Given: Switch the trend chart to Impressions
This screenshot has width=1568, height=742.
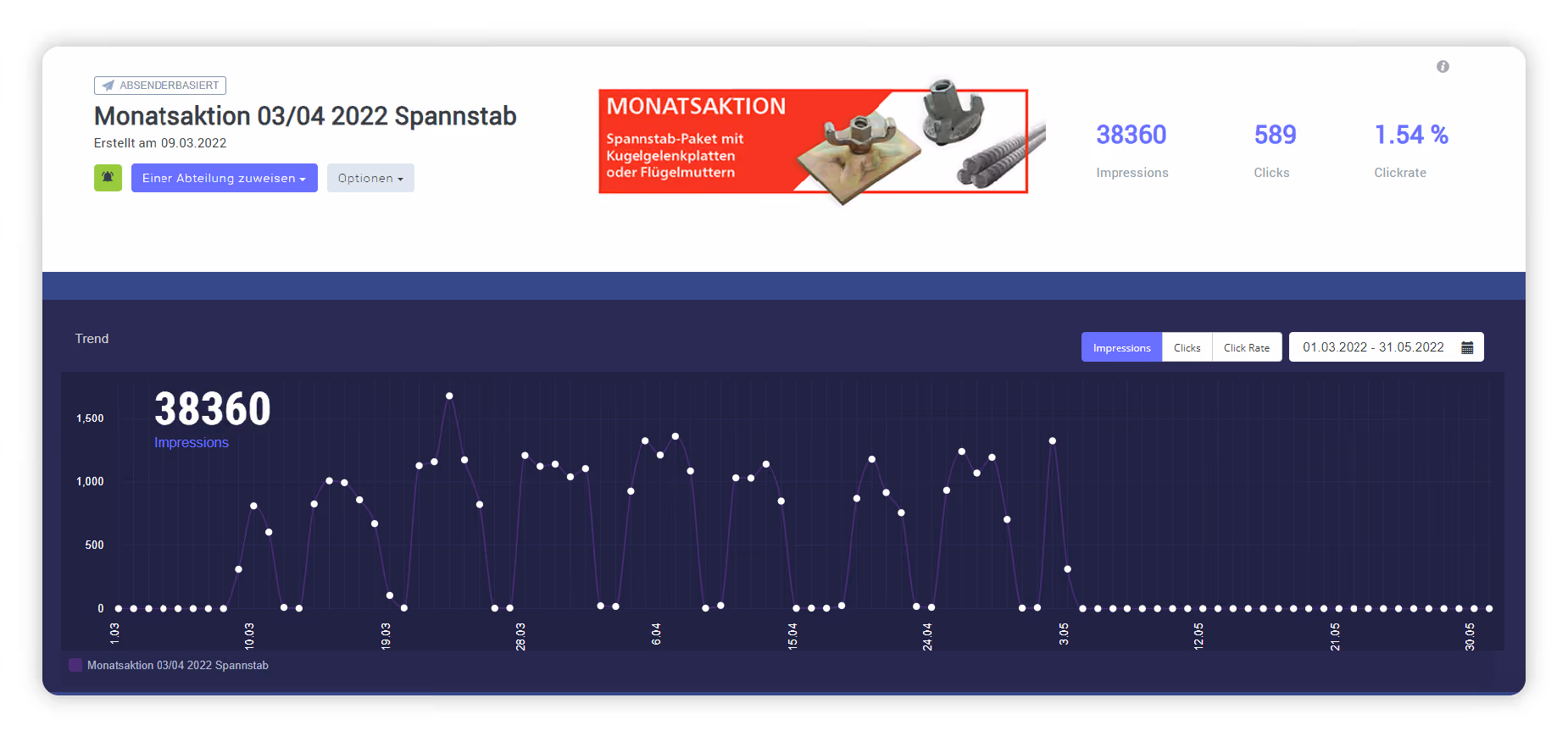Looking at the screenshot, I should [x=1121, y=347].
